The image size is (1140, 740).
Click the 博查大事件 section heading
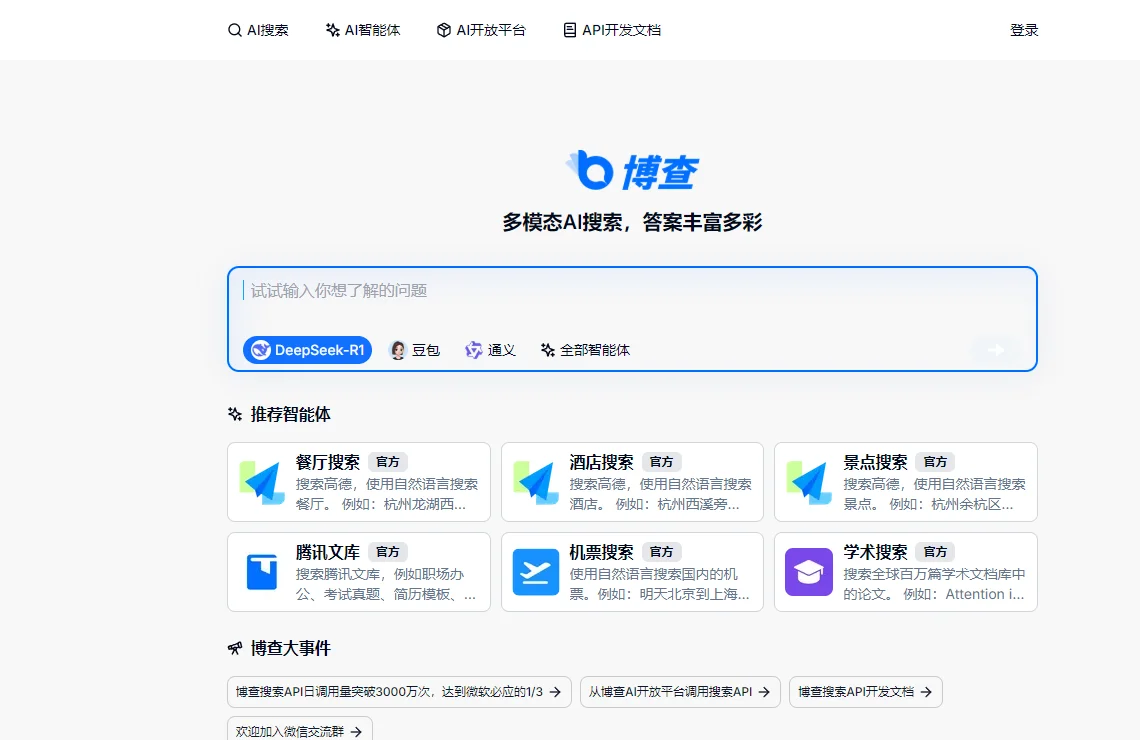pos(291,648)
